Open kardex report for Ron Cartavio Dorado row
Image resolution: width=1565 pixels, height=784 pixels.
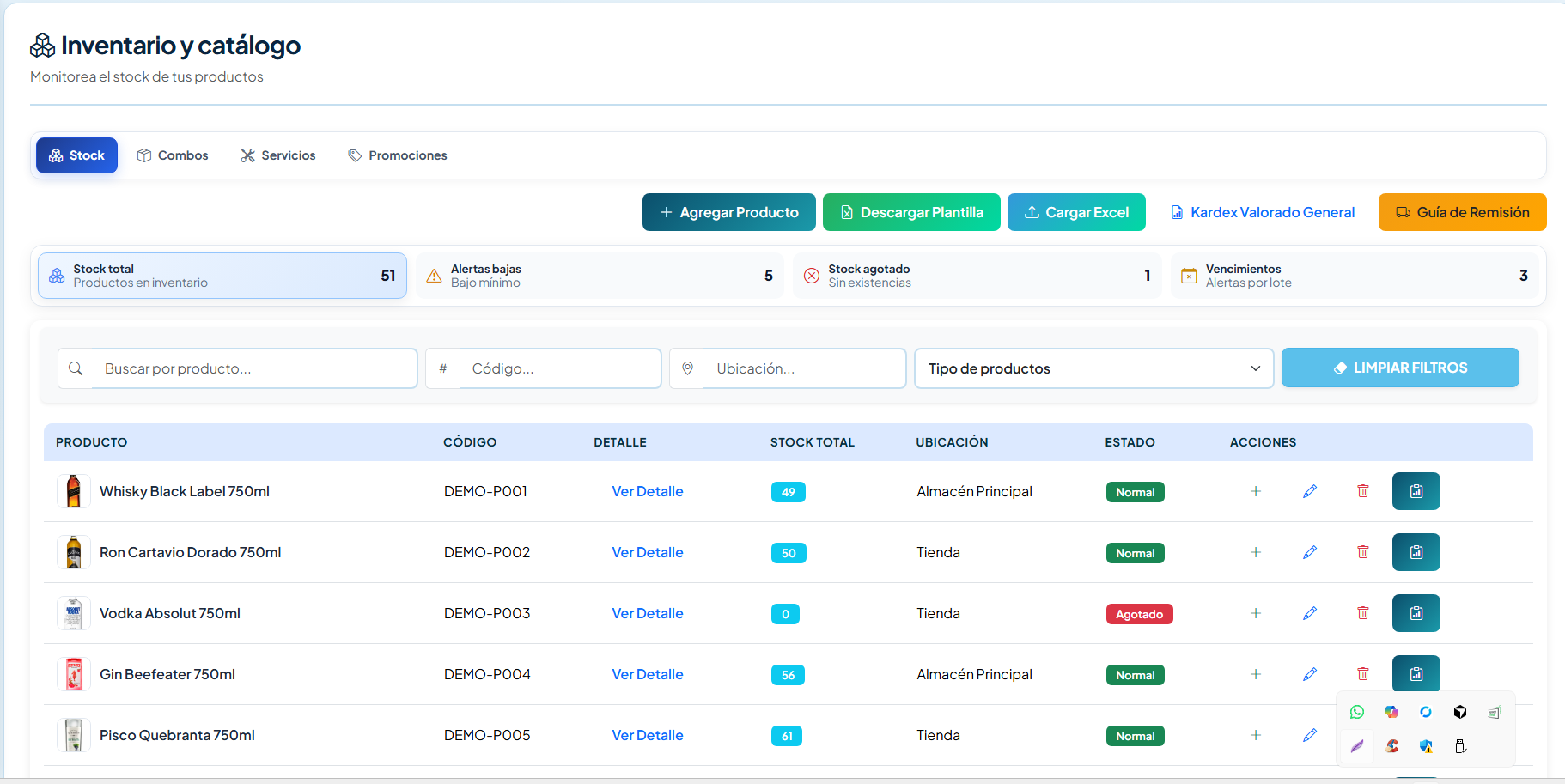click(1416, 552)
